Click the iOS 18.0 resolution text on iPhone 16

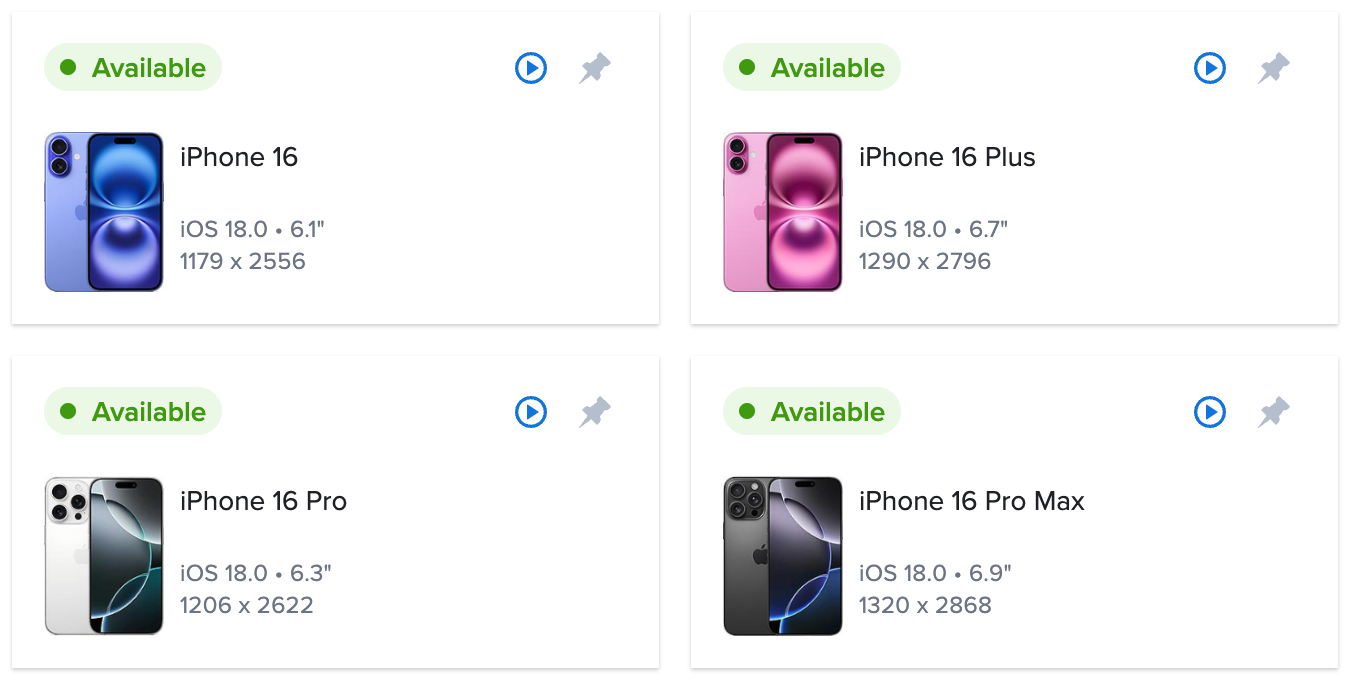pyautogui.click(x=244, y=245)
